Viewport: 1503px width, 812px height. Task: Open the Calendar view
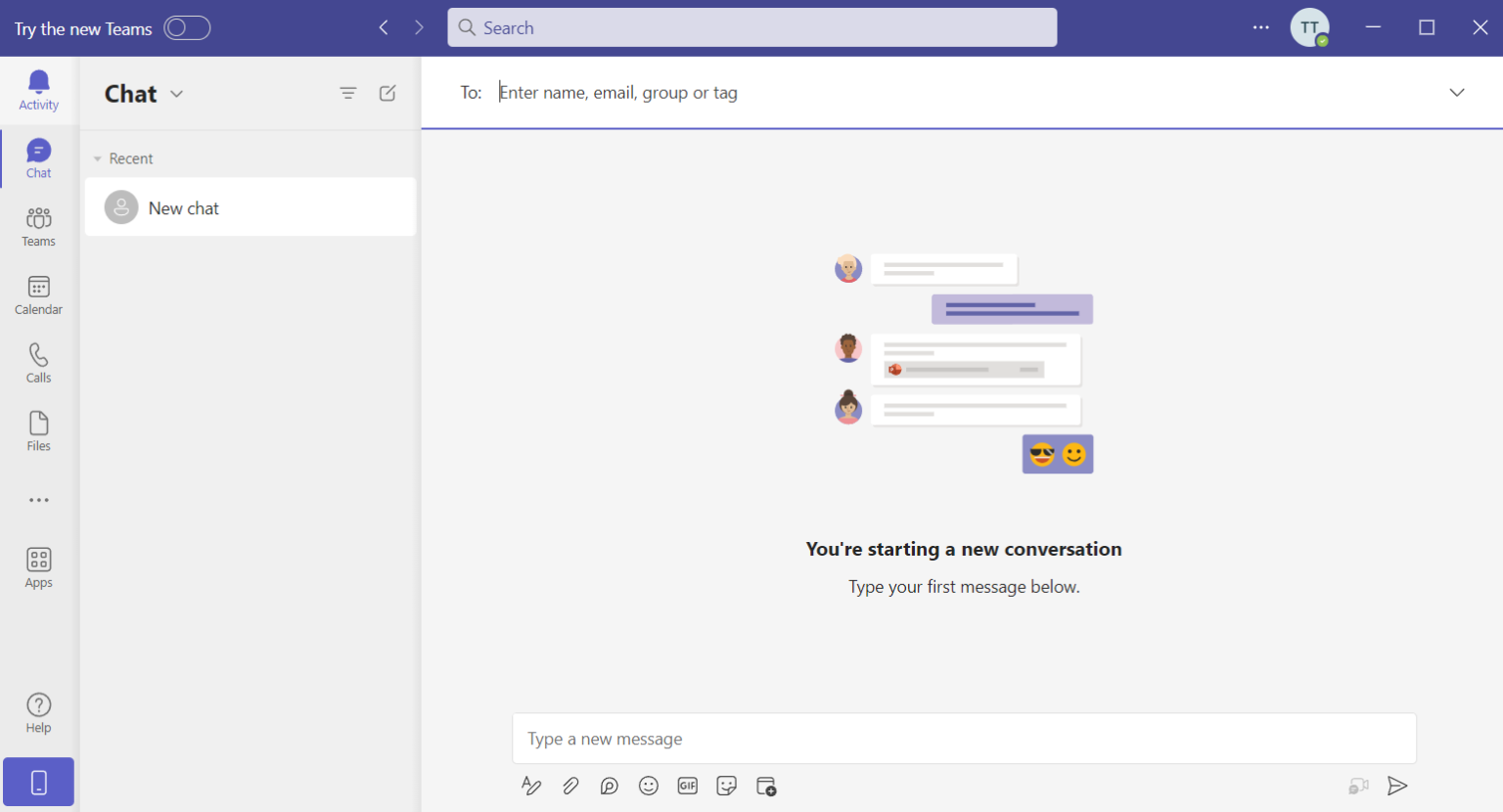click(x=38, y=295)
